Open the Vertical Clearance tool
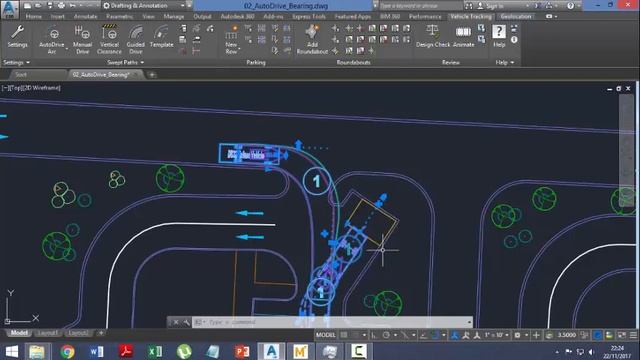640x360 pixels. (x=109, y=40)
